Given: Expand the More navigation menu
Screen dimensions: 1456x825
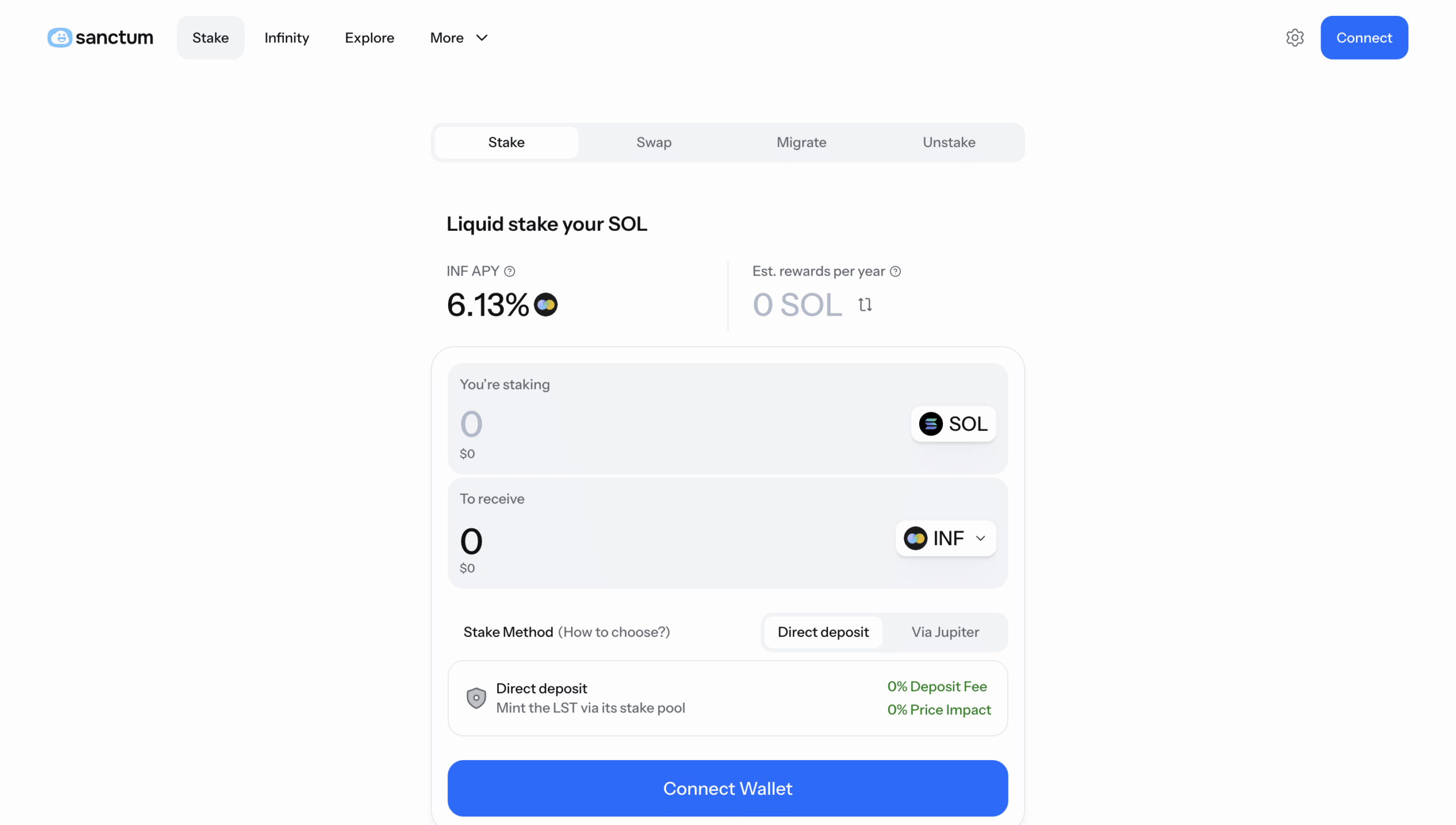Looking at the screenshot, I should pyautogui.click(x=458, y=38).
